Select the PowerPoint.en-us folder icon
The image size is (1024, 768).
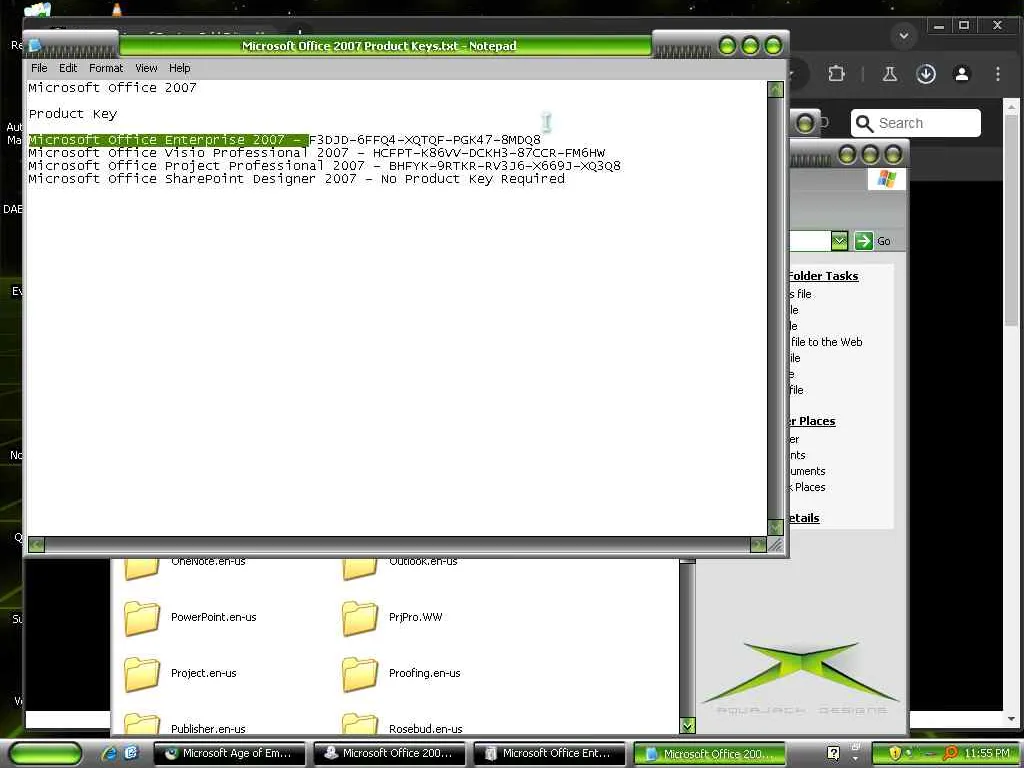pos(142,618)
